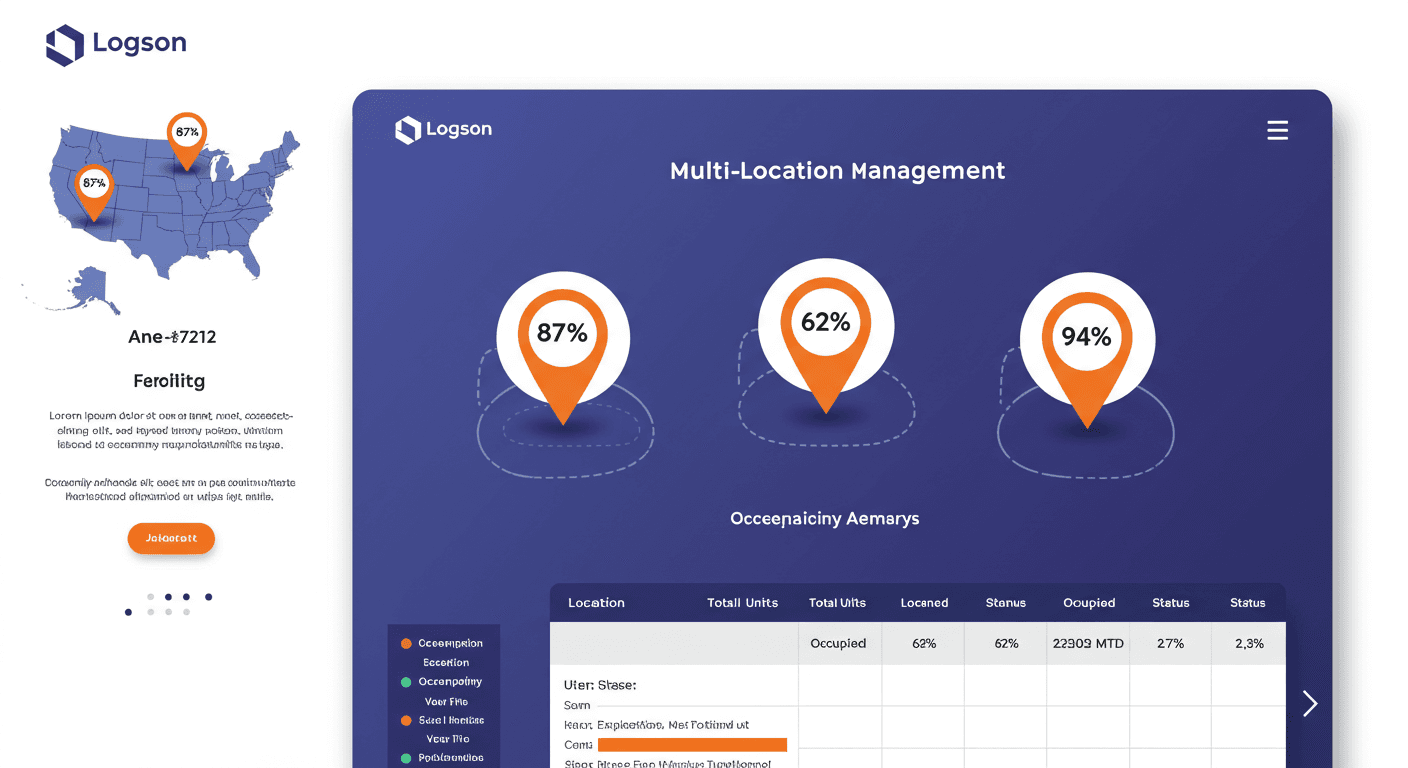Screen dimensions: 1408x768
Task: Click the 'Uter: Stase:' row label
Action: (600, 686)
